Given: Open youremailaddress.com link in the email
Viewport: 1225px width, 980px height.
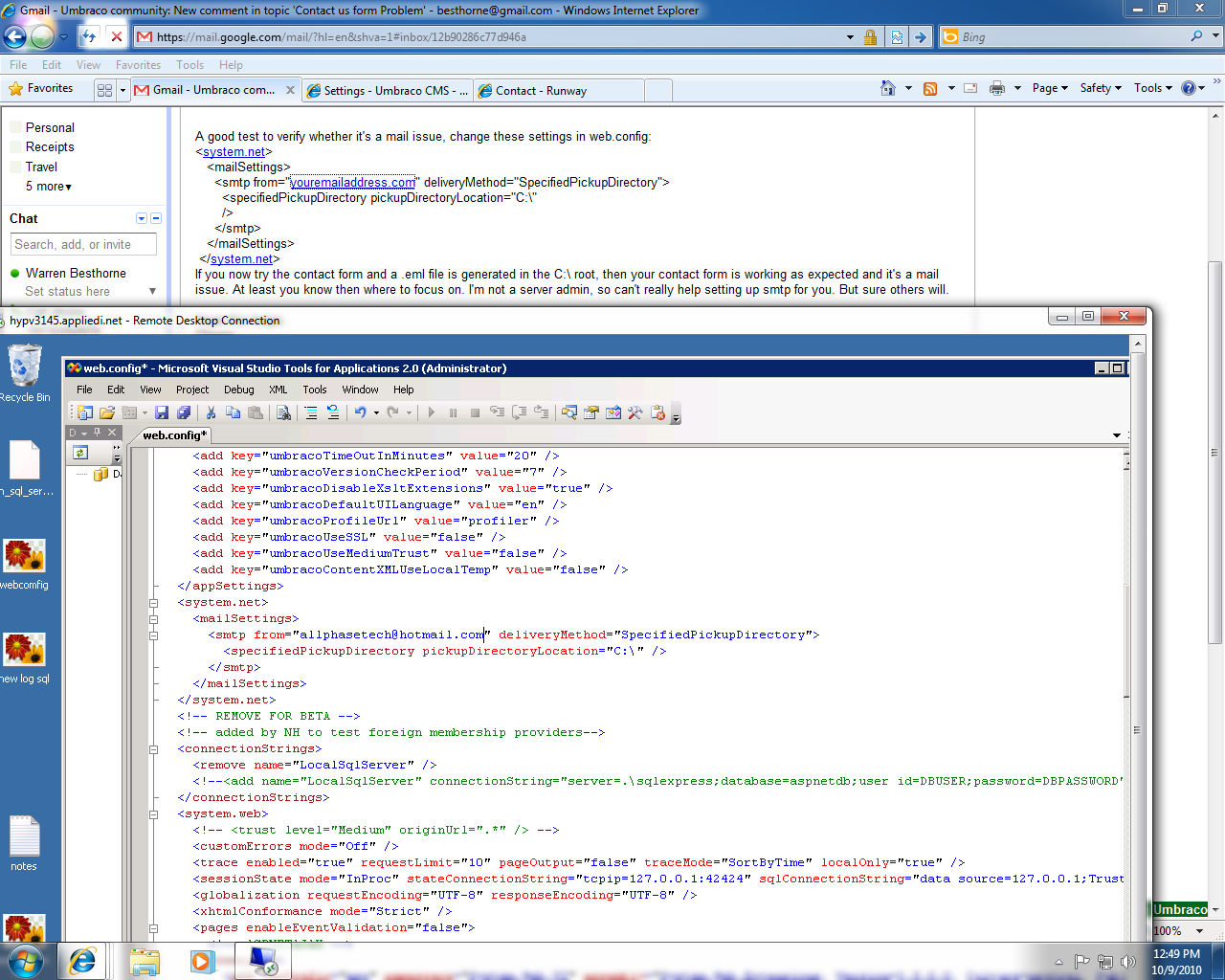Looking at the screenshot, I should 353,183.
